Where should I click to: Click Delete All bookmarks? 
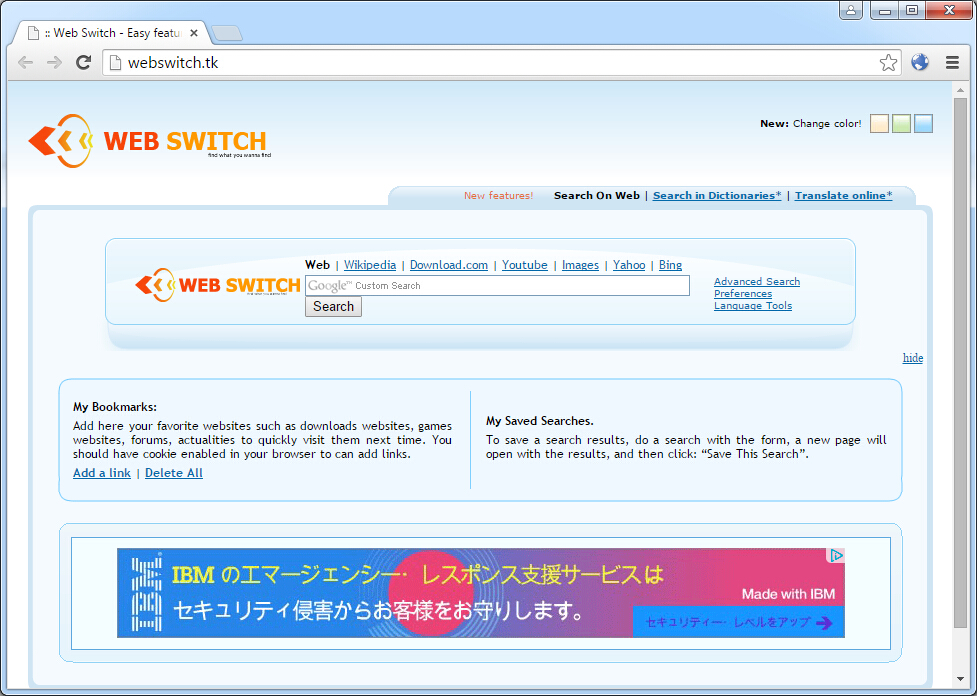tap(174, 473)
